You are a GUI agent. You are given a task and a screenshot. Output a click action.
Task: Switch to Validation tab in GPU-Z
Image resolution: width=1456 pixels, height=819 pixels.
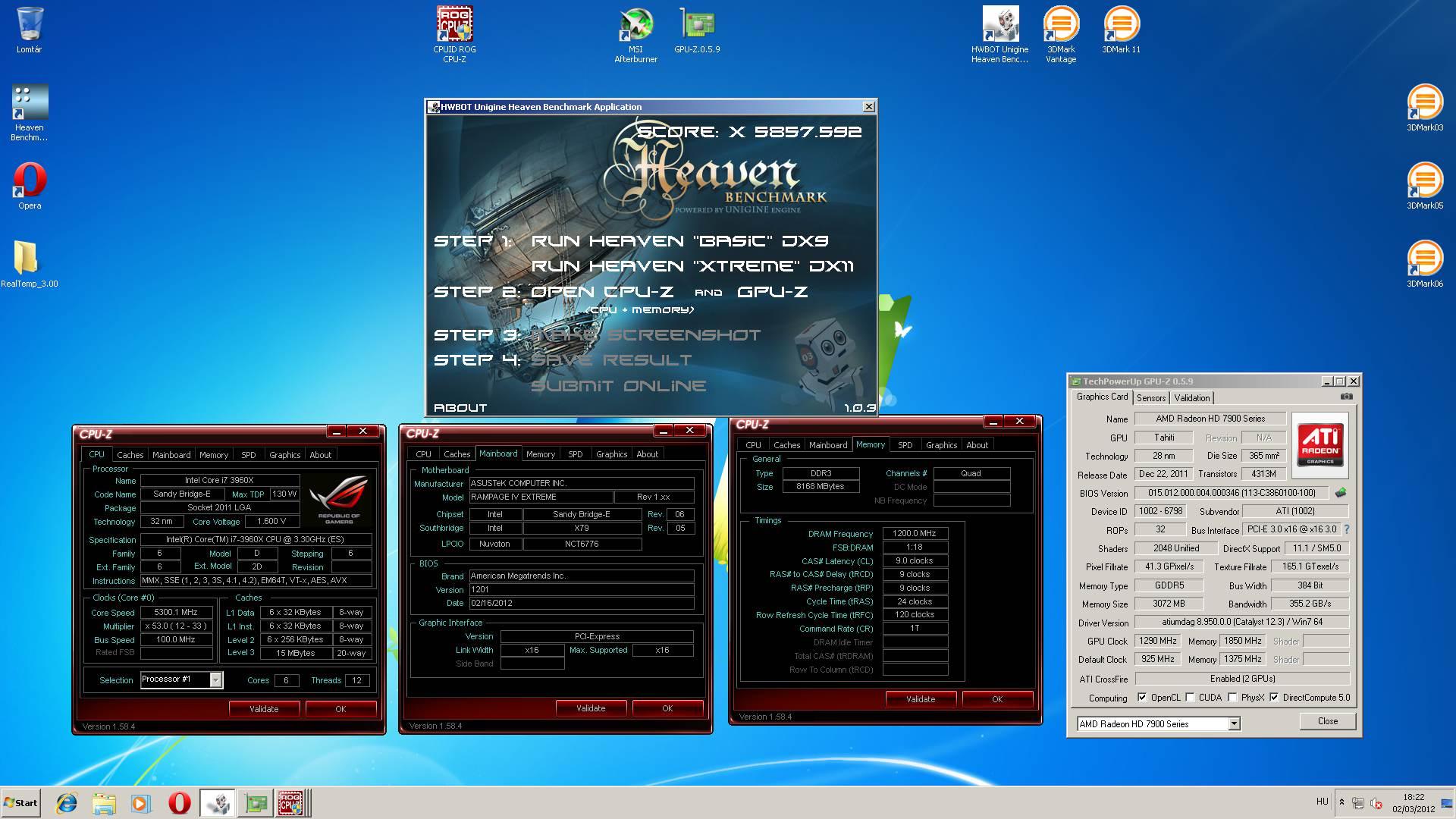(x=1192, y=398)
